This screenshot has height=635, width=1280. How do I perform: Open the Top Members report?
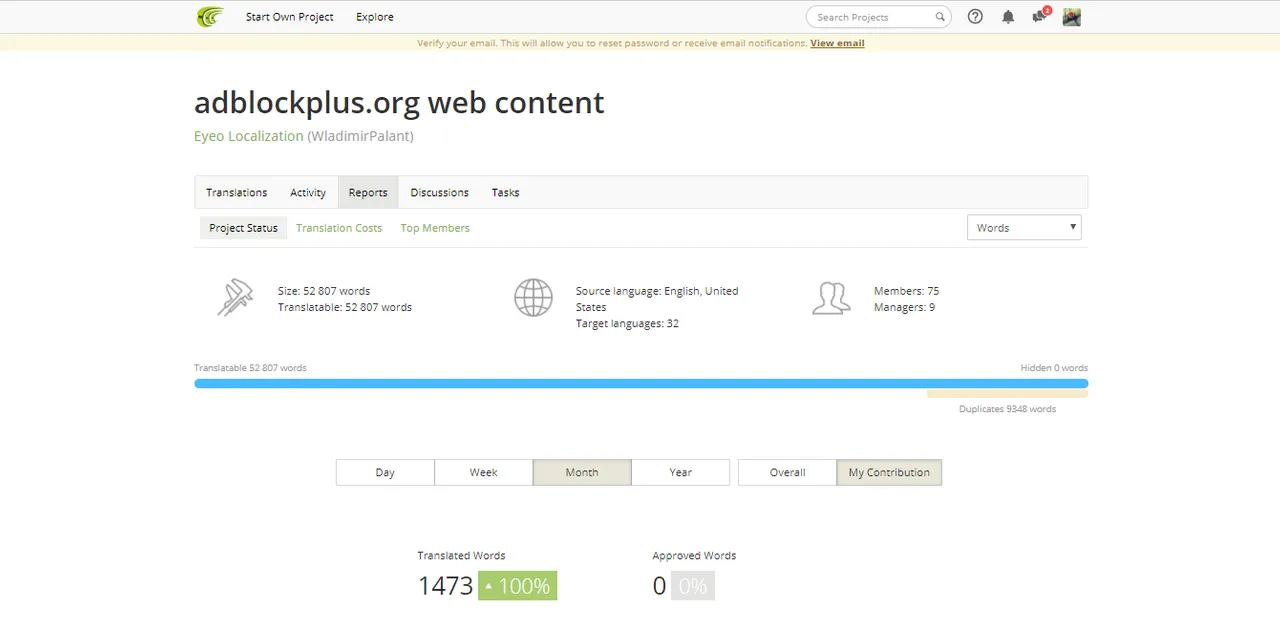[435, 228]
